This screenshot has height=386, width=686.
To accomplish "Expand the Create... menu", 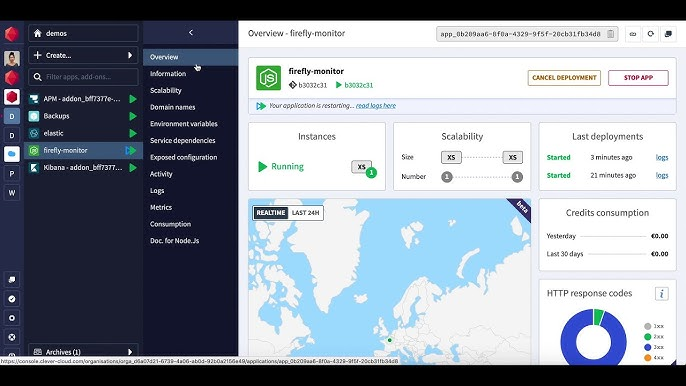I will point(83,55).
